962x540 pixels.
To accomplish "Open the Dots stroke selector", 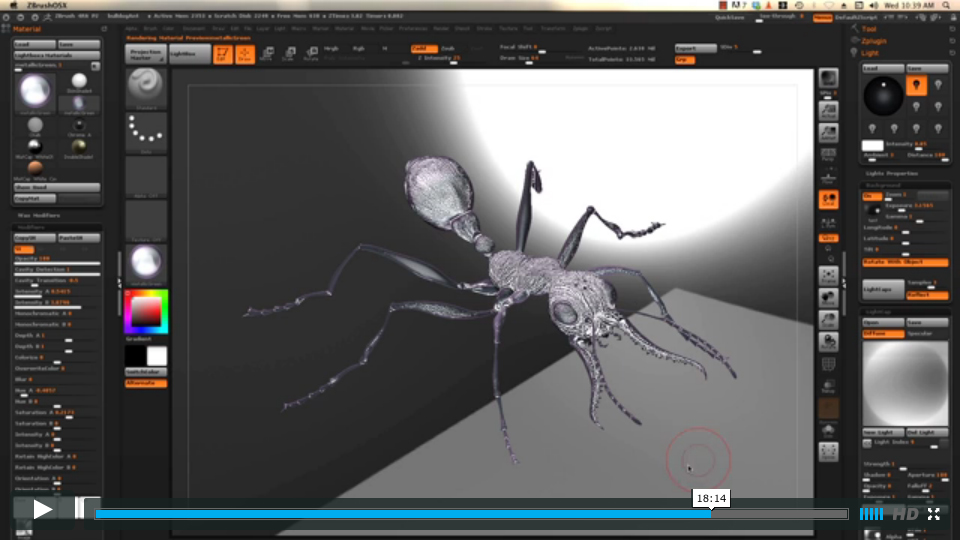I will [145, 133].
